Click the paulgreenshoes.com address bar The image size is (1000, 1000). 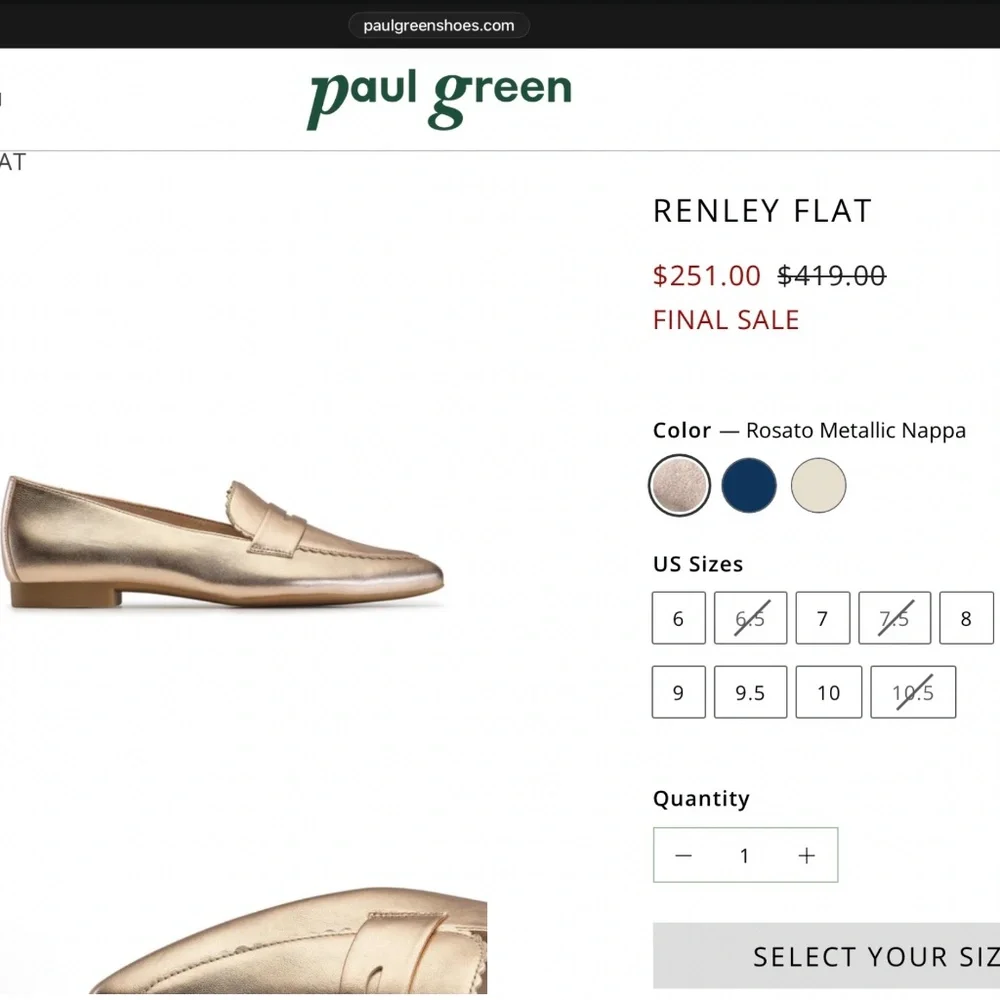[439, 26]
